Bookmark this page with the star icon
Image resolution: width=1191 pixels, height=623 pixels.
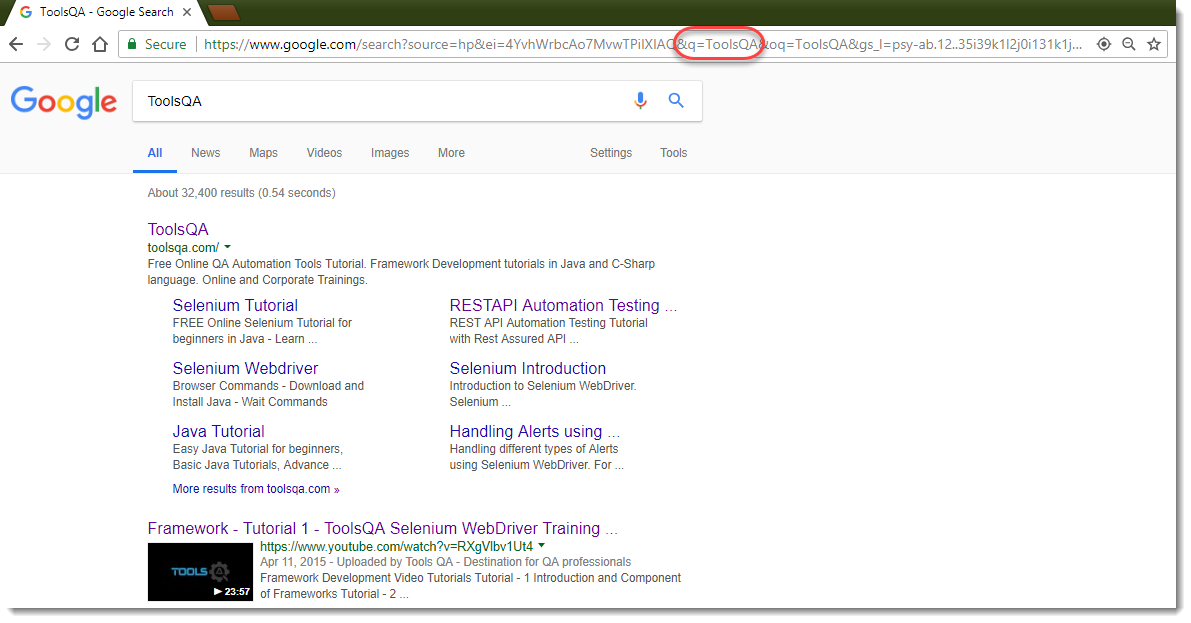tap(1154, 44)
